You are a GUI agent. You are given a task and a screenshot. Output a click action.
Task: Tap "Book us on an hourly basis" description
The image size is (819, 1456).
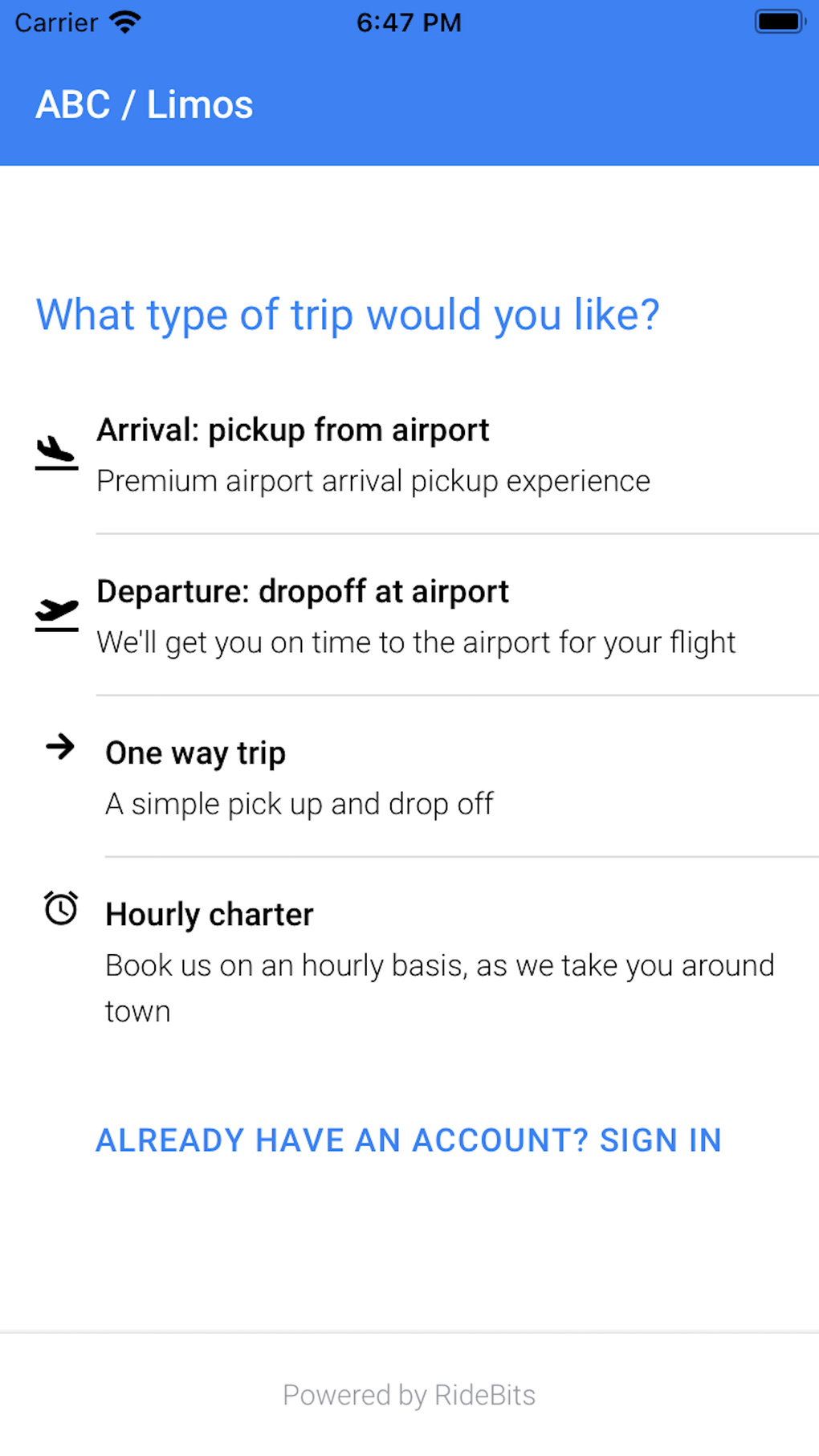click(439, 966)
